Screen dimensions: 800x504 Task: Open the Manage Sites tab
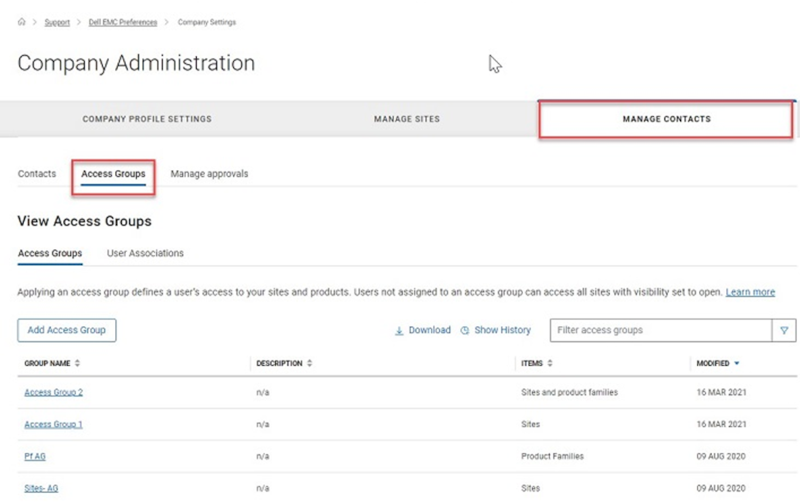tap(406, 119)
